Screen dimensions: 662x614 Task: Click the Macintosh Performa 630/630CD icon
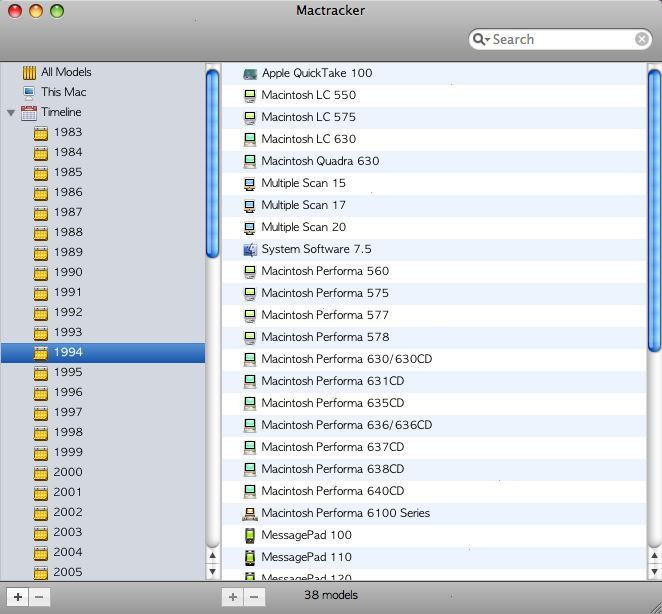(250, 359)
